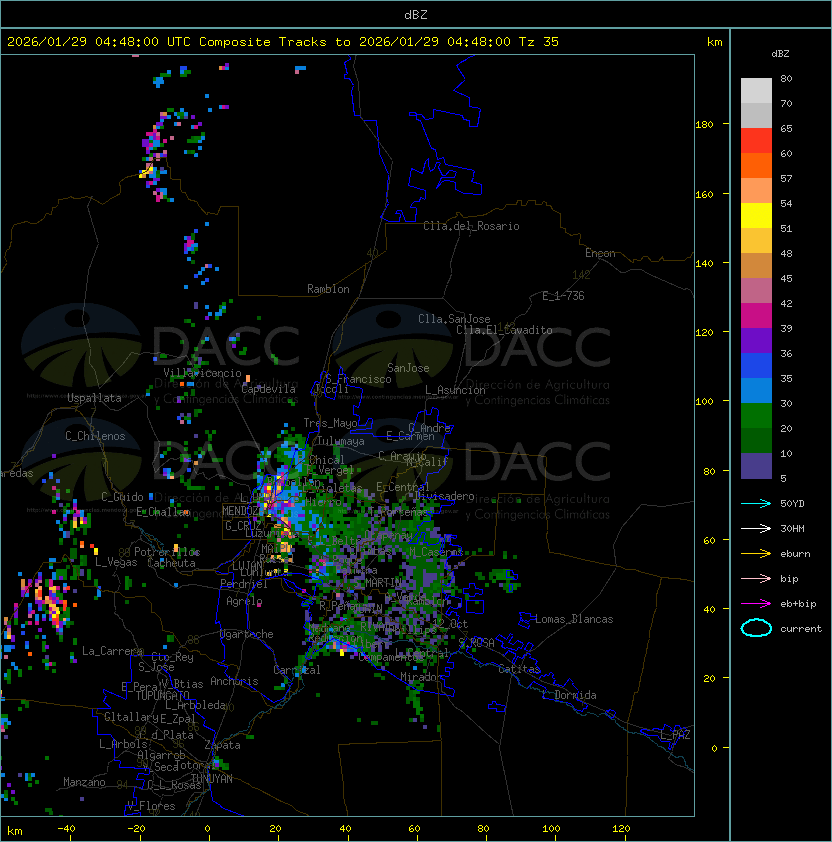
Task: Click the 'TUNUYAN' map label
Action: point(212,779)
